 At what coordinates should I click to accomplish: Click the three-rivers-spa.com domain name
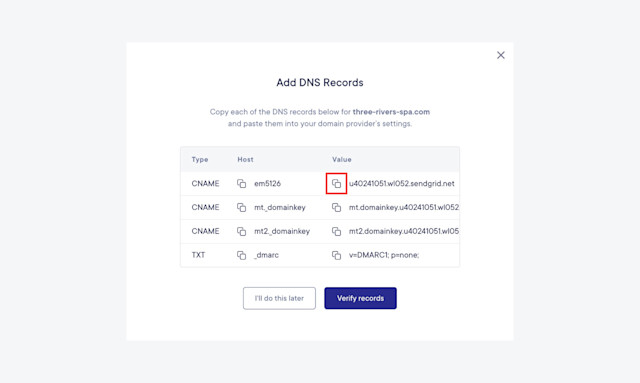pos(391,112)
